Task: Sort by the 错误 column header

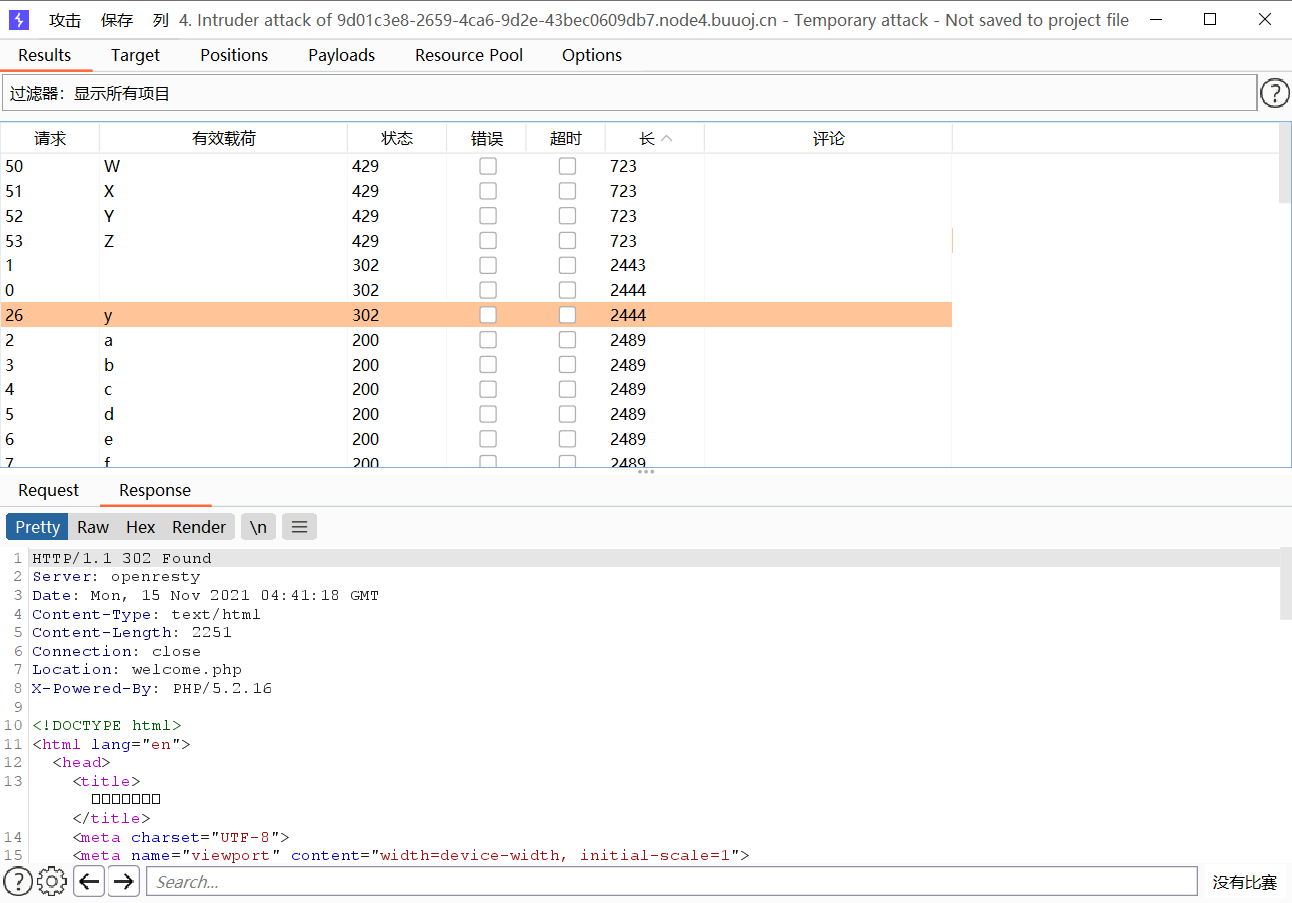Action: pos(487,139)
